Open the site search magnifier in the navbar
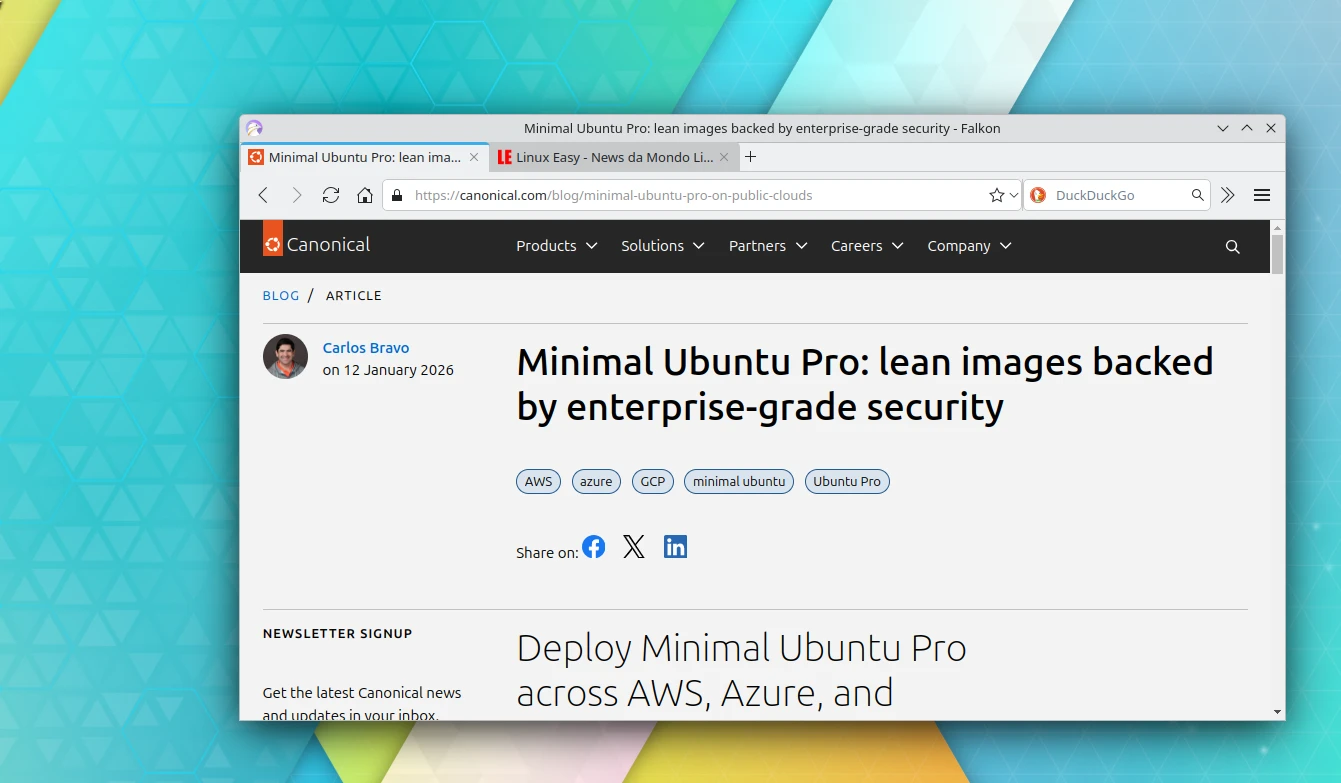This screenshot has width=1341, height=783. pyautogui.click(x=1232, y=246)
